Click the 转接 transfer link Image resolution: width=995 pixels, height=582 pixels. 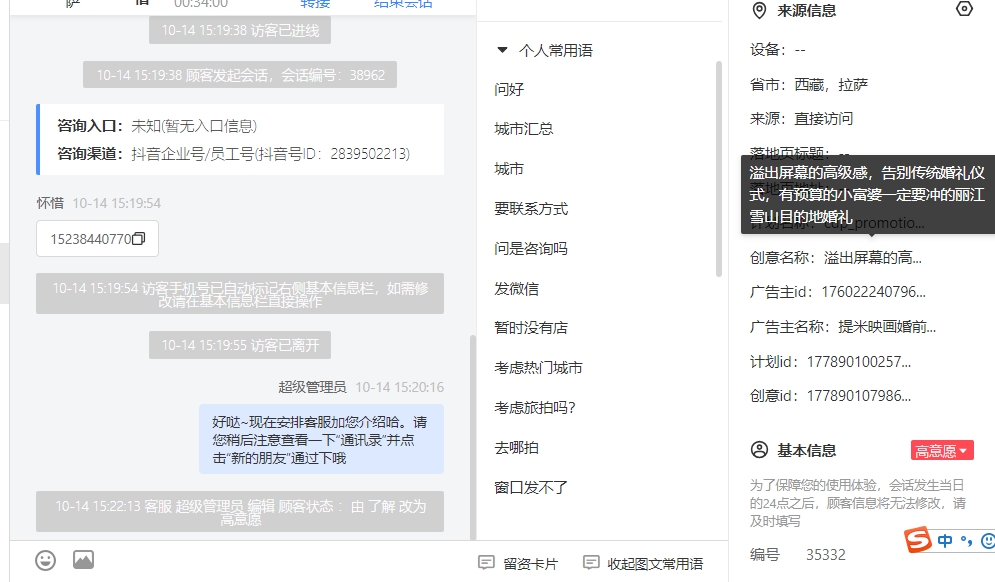(x=315, y=3)
